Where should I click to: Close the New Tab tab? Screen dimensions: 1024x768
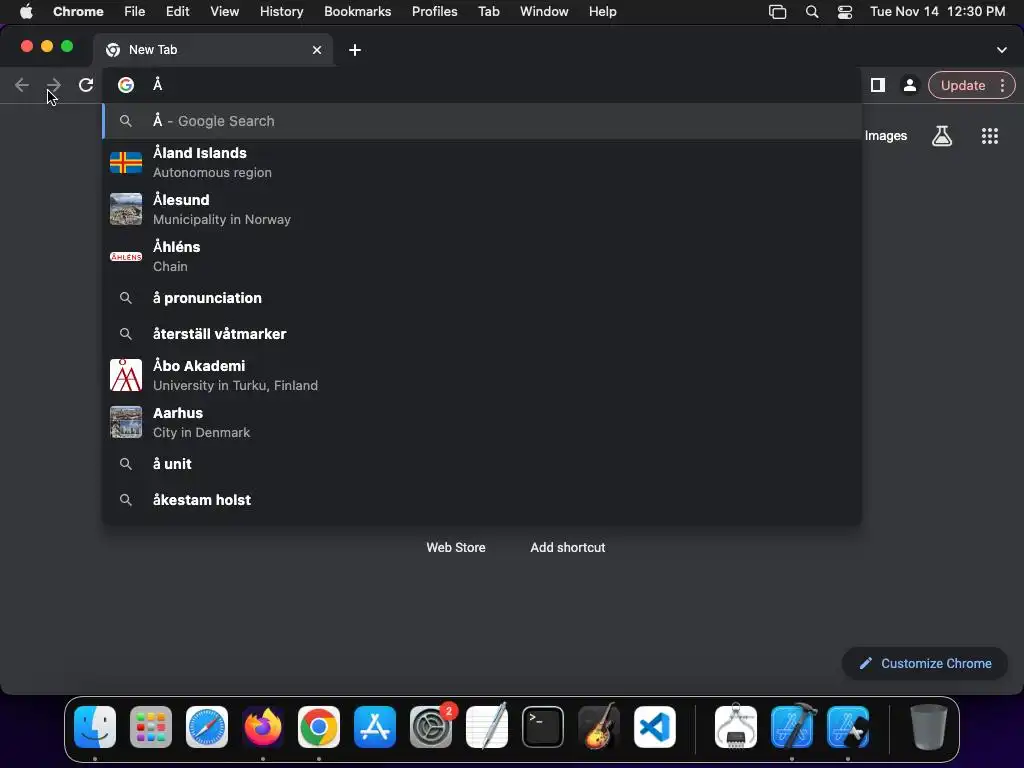point(317,50)
